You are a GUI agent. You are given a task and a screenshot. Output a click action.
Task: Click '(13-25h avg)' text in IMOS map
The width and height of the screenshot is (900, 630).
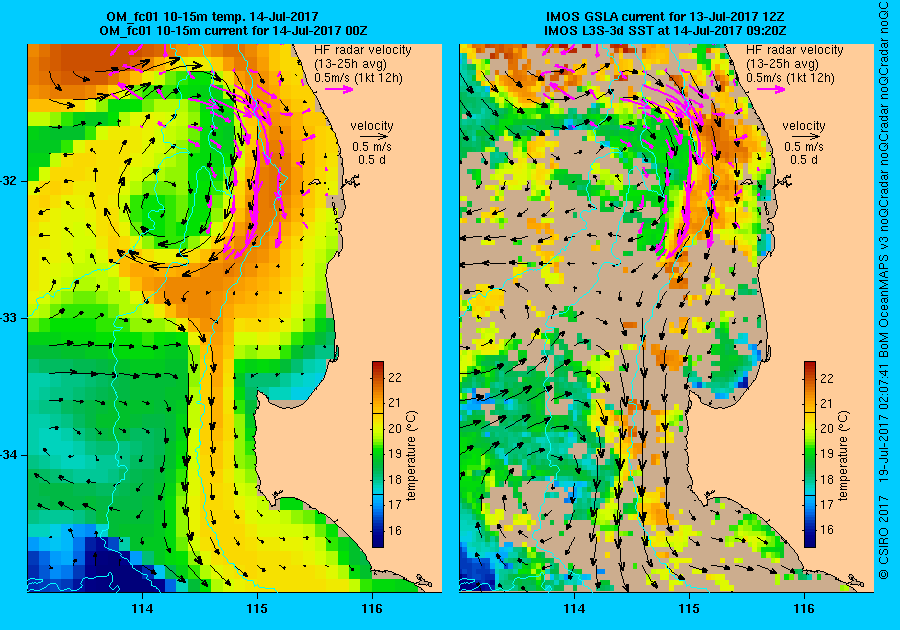782,64
